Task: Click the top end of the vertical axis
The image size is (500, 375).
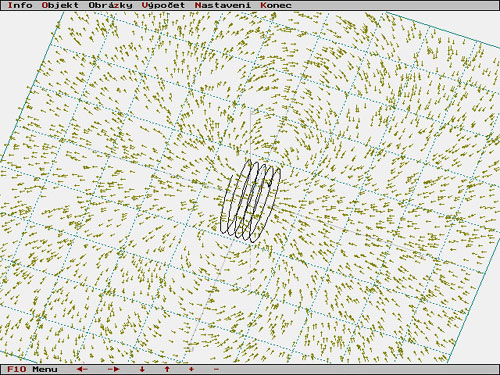Action: point(252,111)
